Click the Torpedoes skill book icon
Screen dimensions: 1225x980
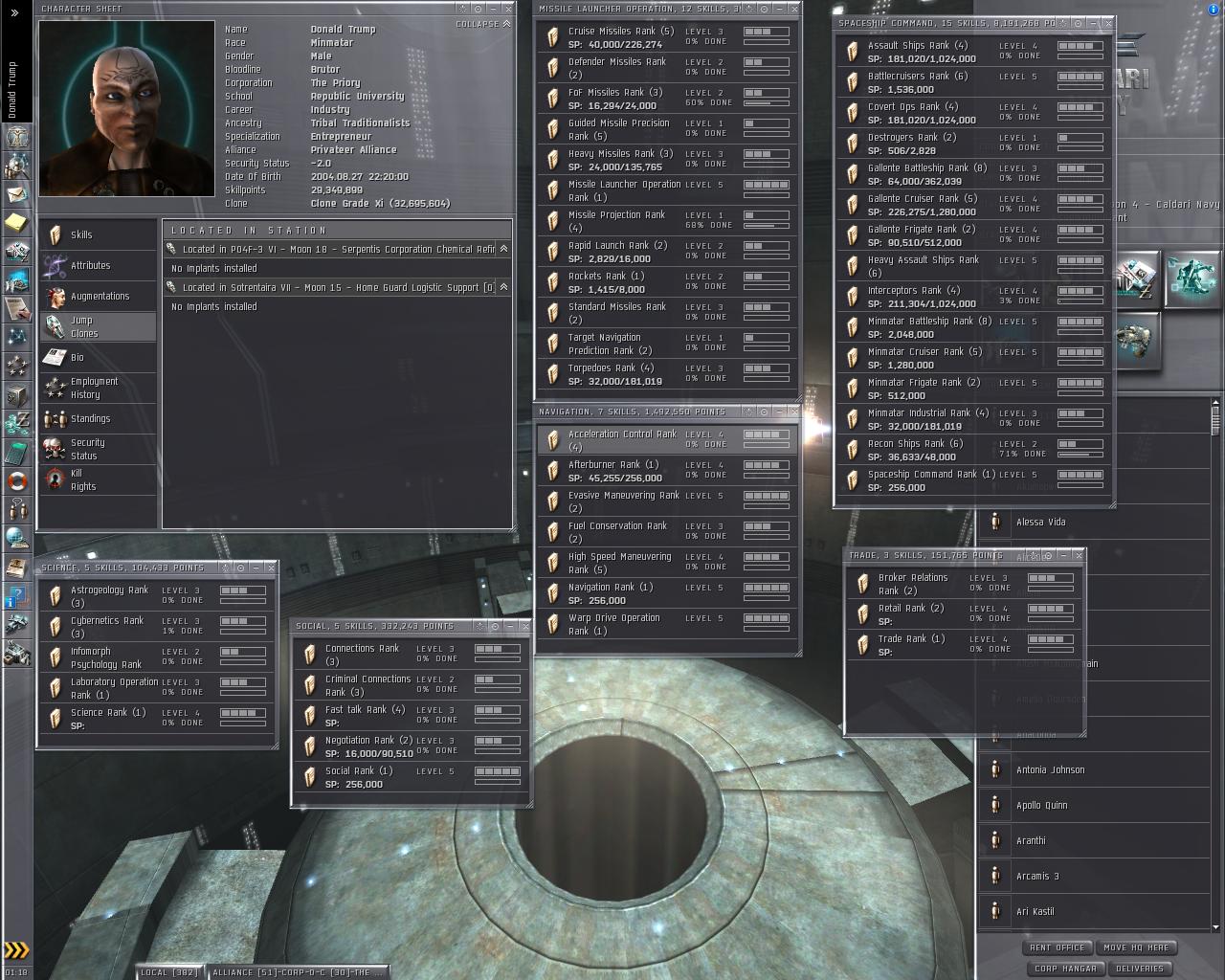click(552, 374)
